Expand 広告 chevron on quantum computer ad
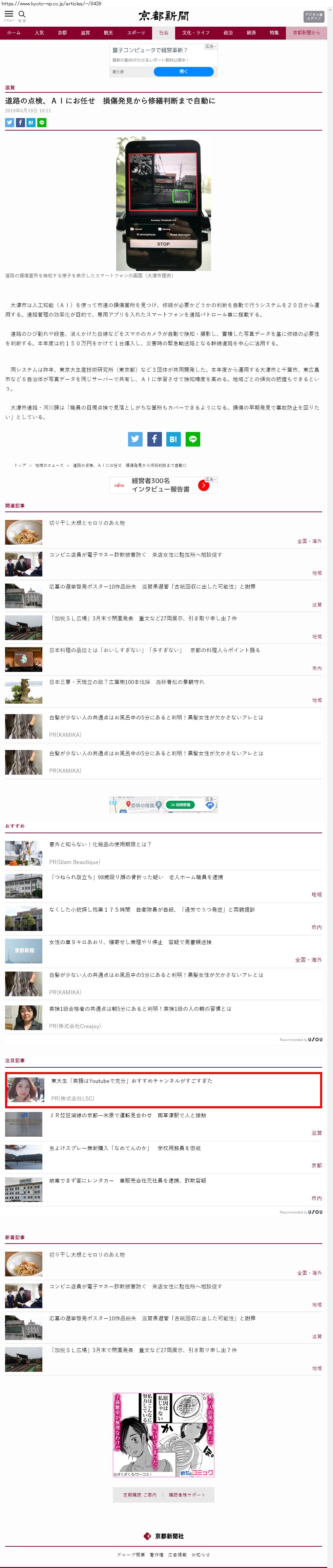 click(x=211, y=46)
